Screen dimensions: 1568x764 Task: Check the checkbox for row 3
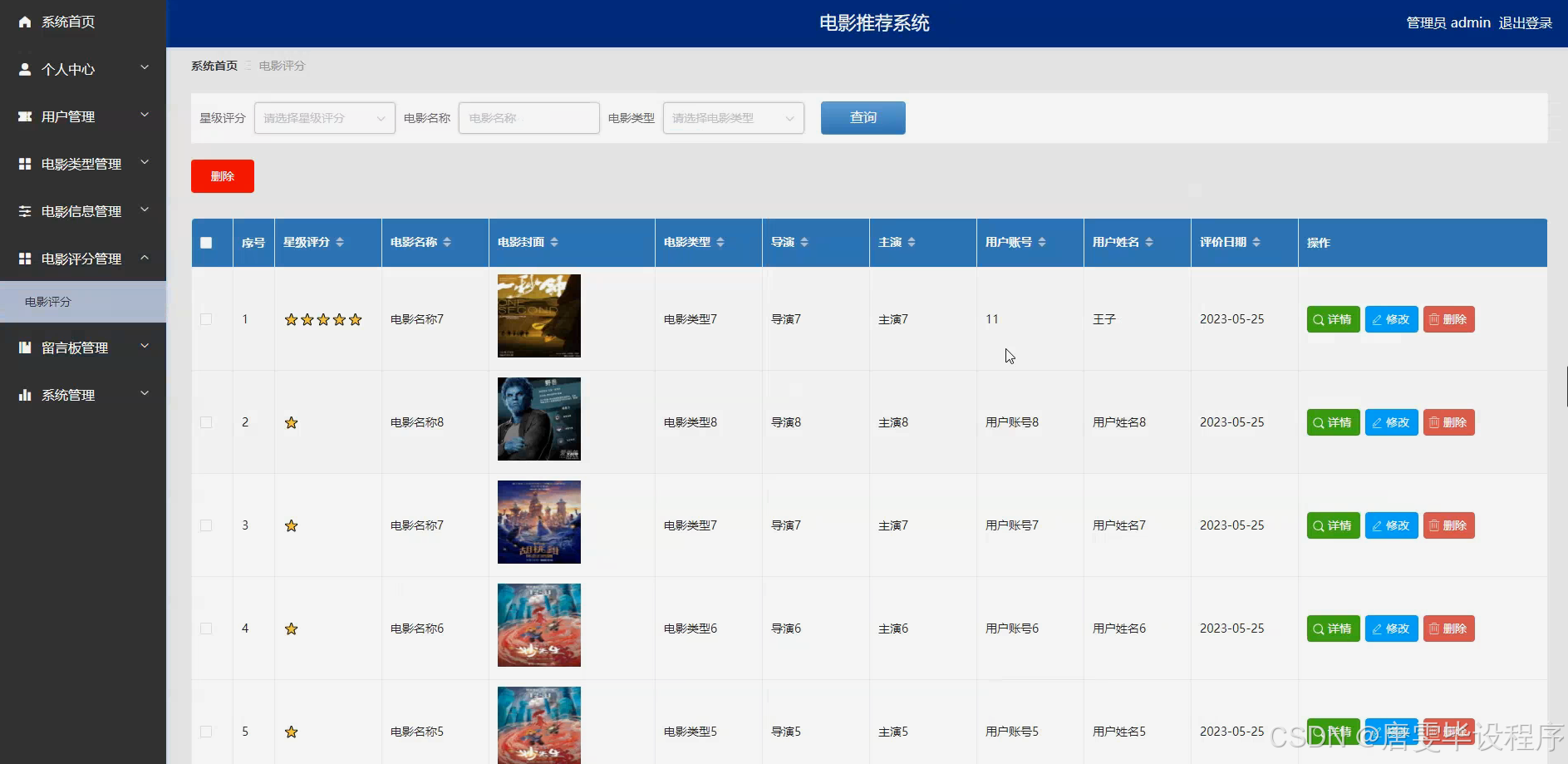(206, 525)
